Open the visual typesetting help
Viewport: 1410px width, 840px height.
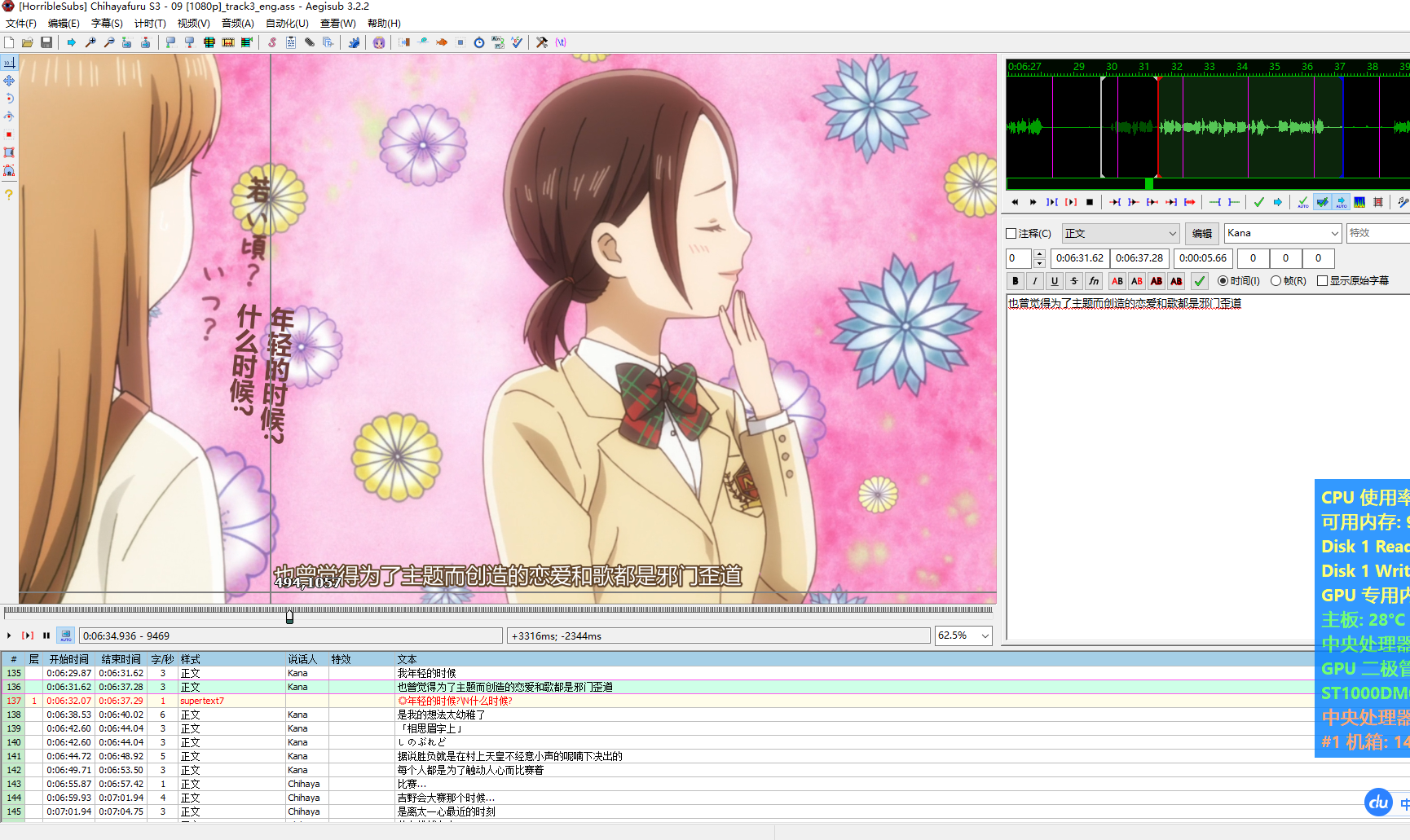tap(9, 195)
